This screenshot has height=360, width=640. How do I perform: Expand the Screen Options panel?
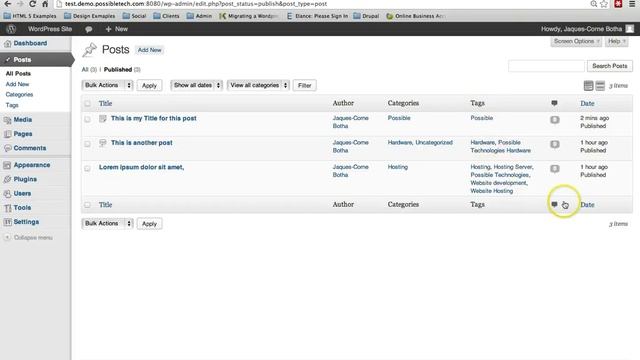(x=576, y=42)
